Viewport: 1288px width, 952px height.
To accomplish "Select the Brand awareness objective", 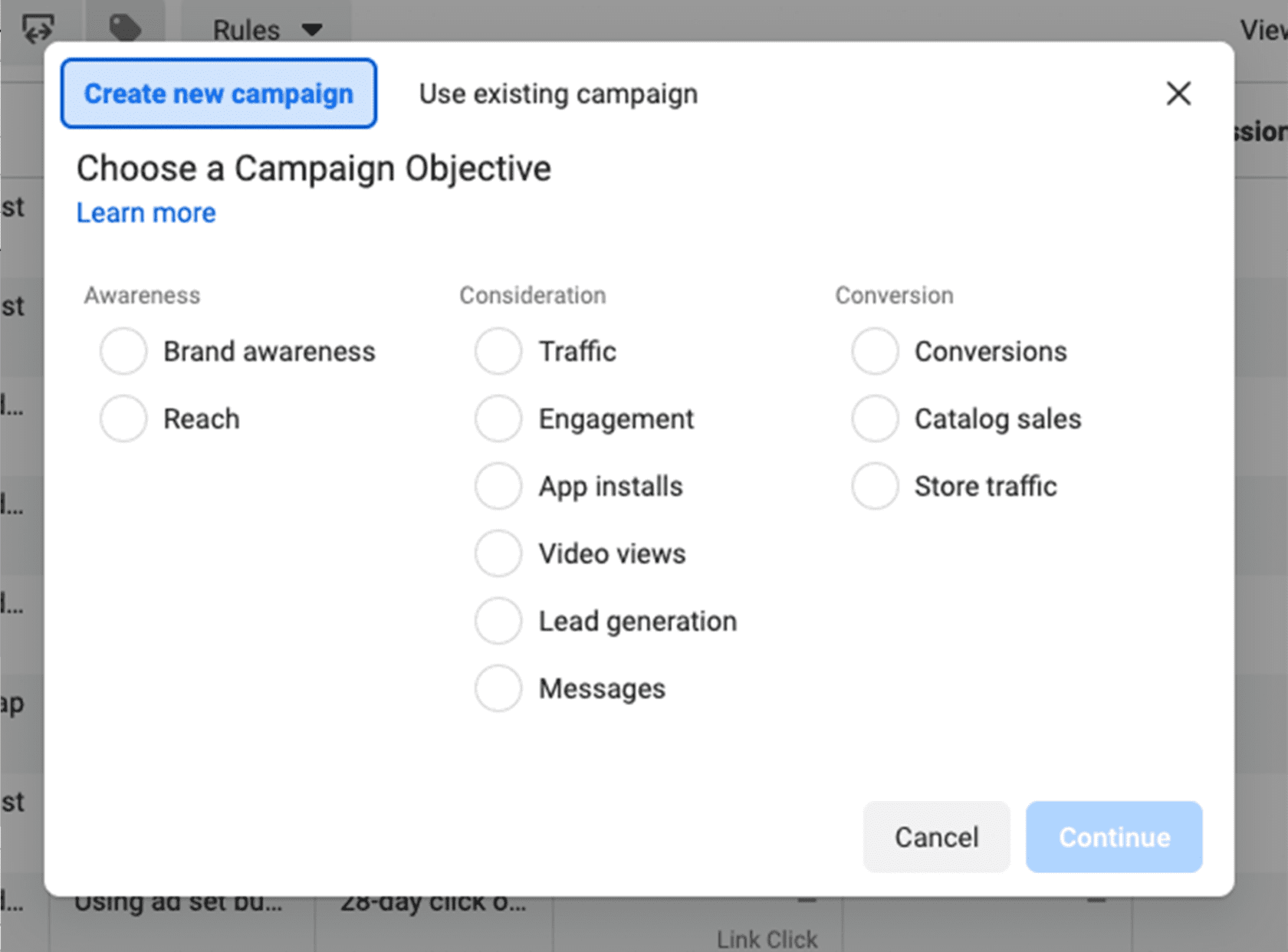I will click(123, 351).
